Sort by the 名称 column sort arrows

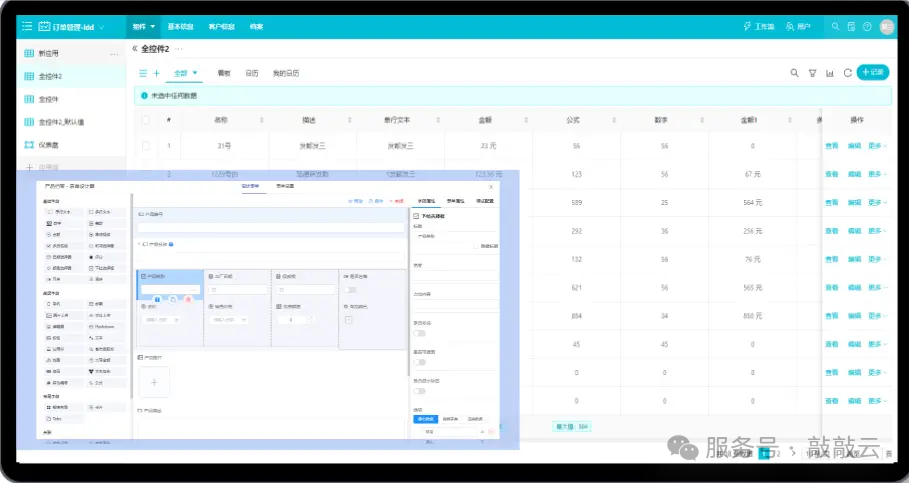[x=261, y=120]
